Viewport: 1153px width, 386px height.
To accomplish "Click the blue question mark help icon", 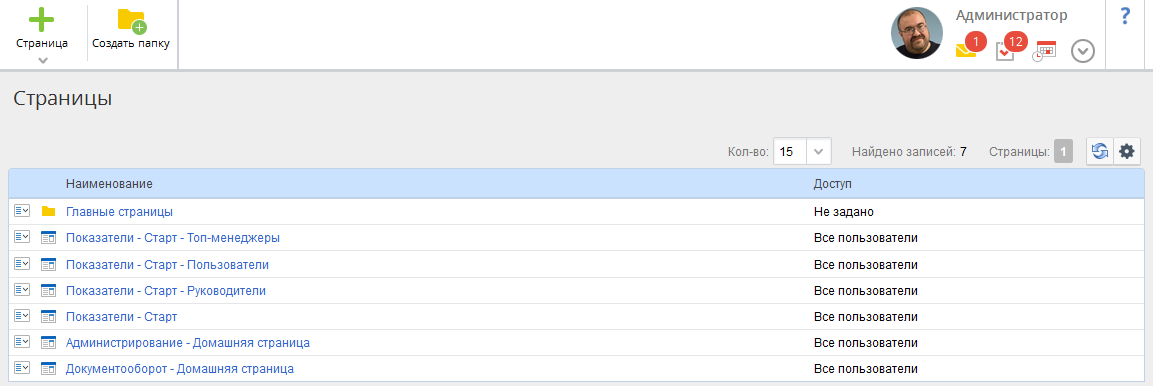I will tap(1125, 16).
